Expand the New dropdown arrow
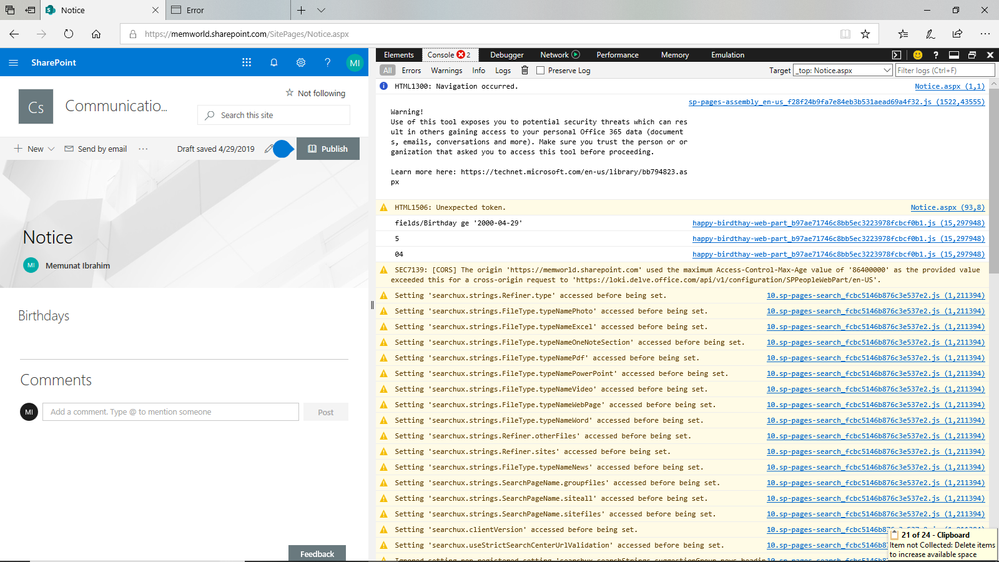This screenshot has height=562, width=999. (51, 148)
